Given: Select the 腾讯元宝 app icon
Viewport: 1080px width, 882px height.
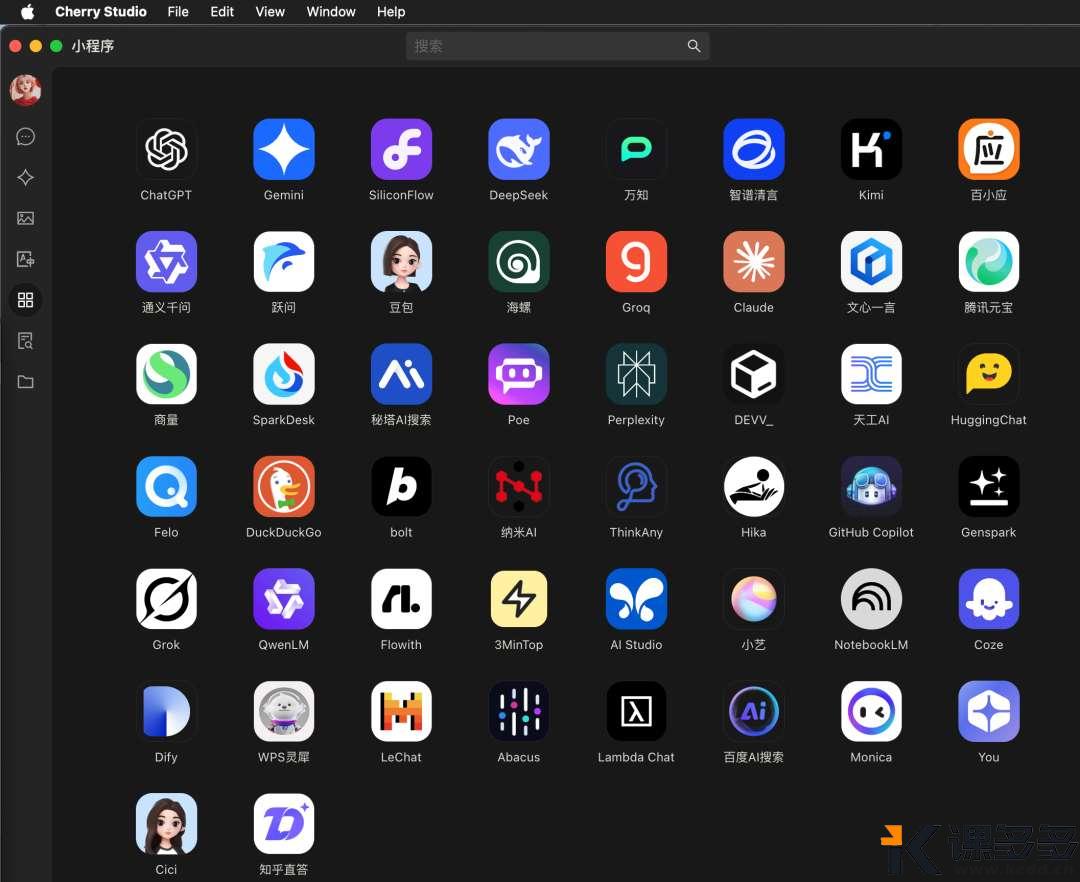Looking at the screenshot, I should pos(988,262).
